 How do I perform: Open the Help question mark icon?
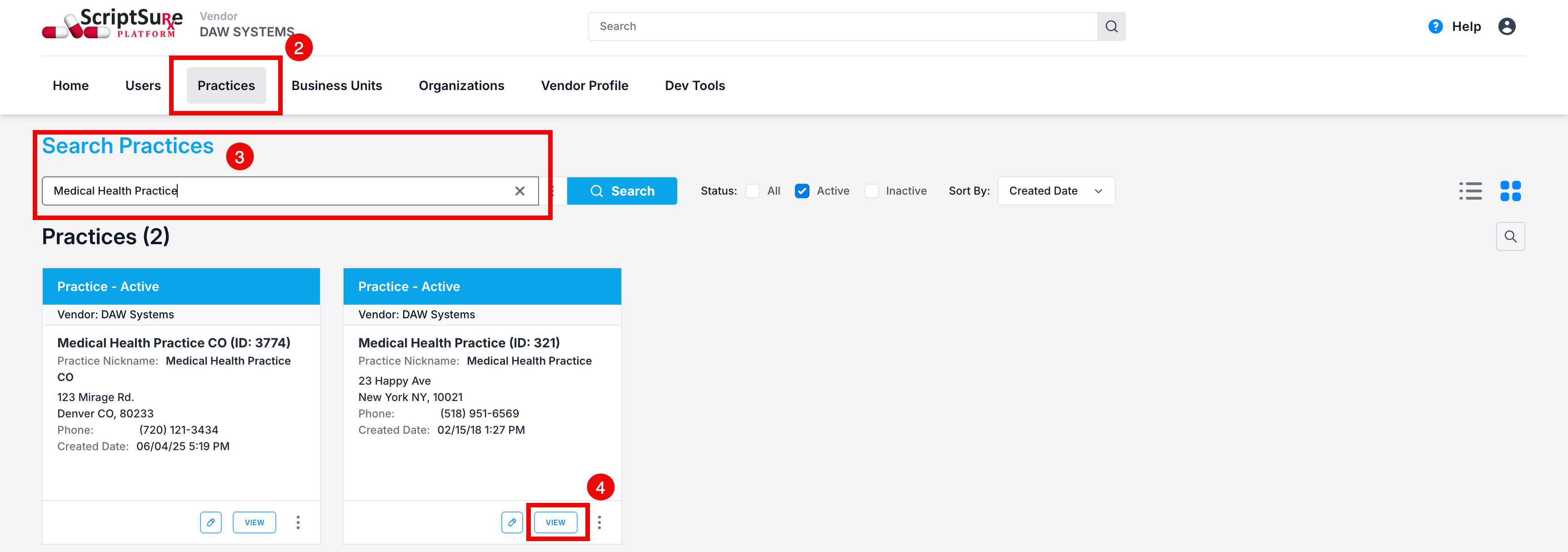pos(1435,26)
